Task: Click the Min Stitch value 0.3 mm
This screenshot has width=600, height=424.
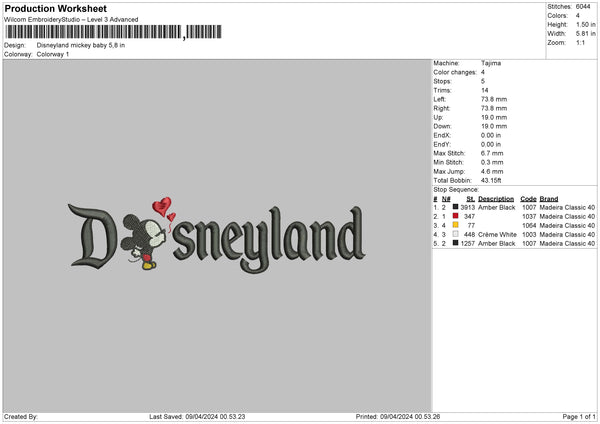Action: [x=492, y=162]
